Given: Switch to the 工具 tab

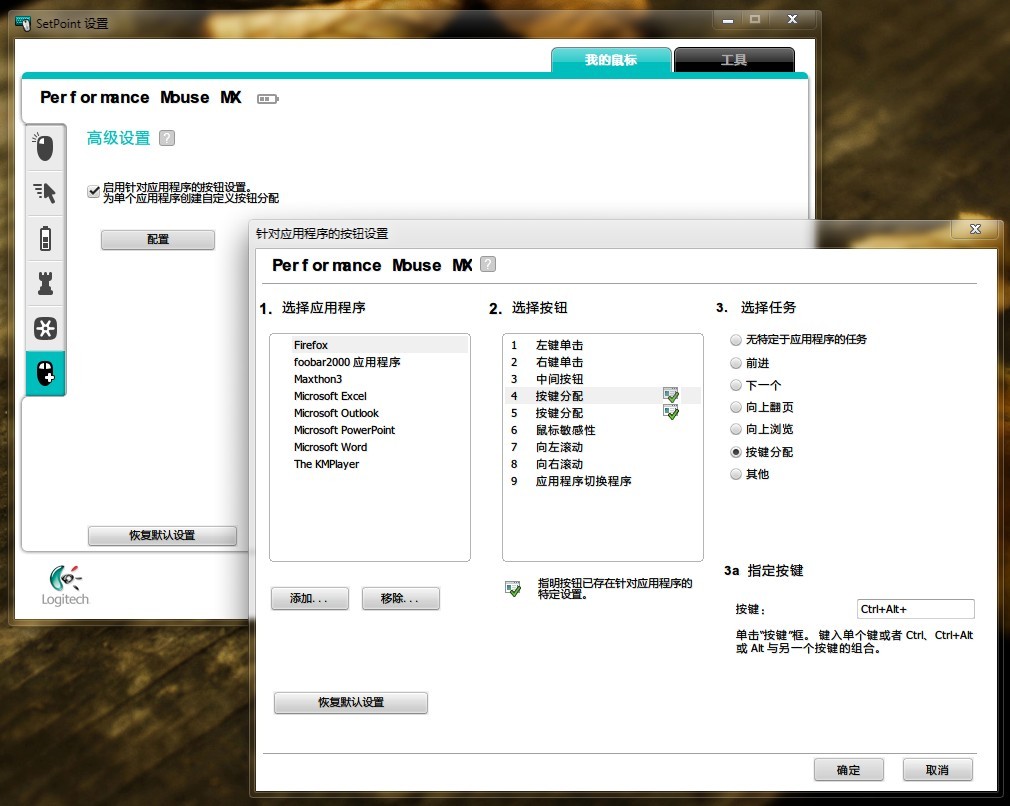Looking at the screenshot, I should pyautogui.click(x=734, y=60).
